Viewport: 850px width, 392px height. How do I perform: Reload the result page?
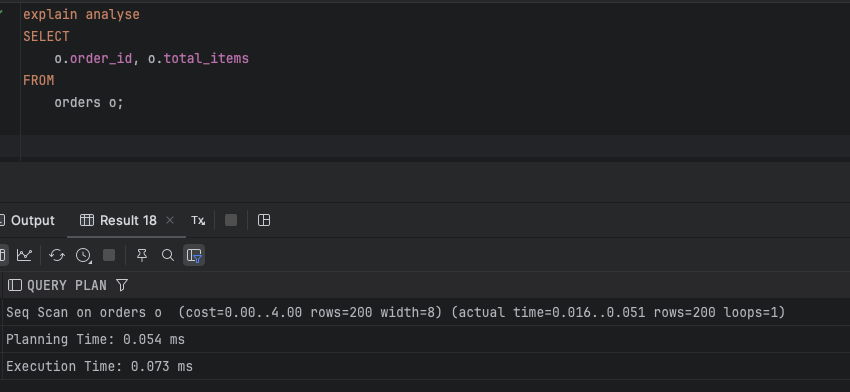tap(57, 255)
